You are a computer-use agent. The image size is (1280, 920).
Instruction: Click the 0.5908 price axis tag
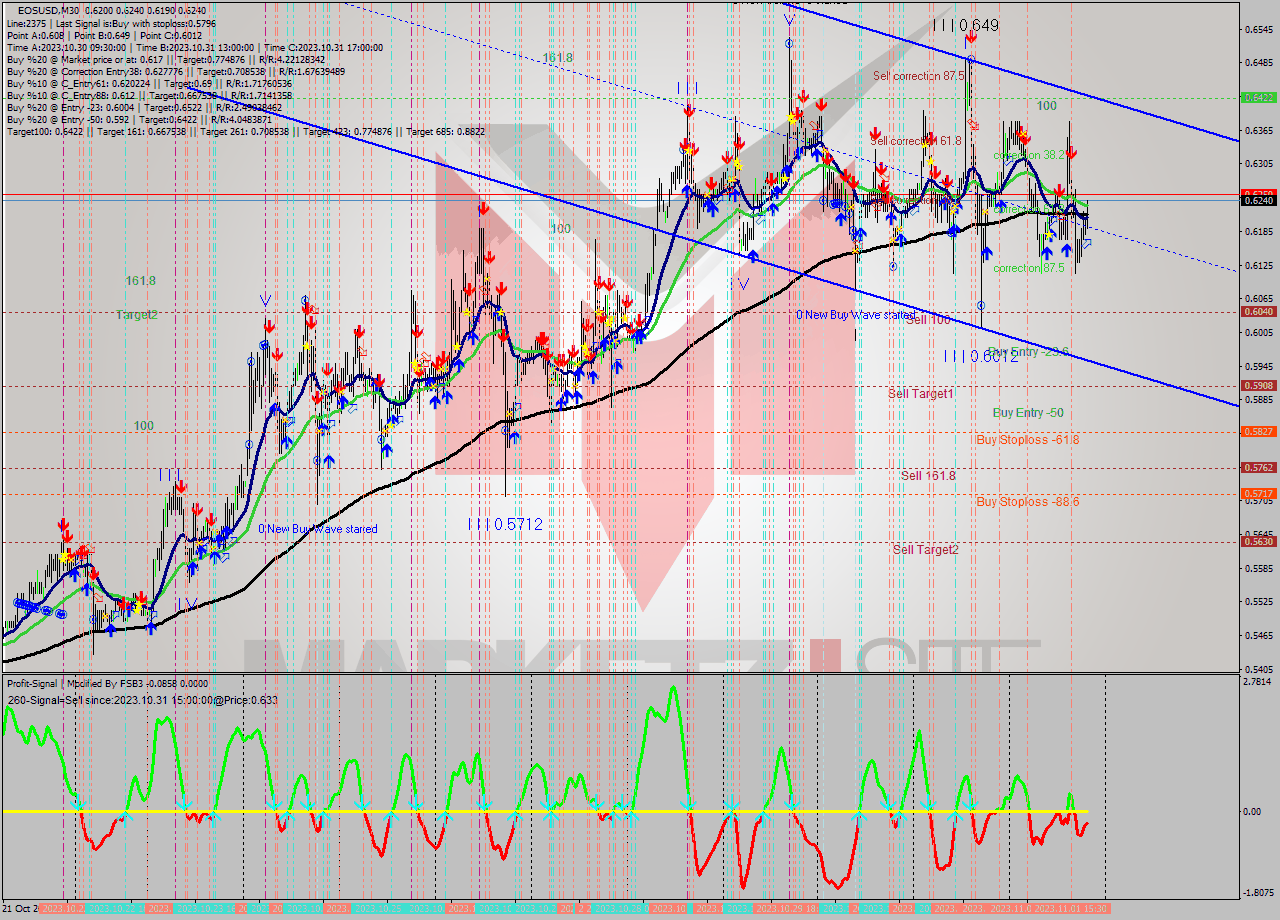point(1257,386)
